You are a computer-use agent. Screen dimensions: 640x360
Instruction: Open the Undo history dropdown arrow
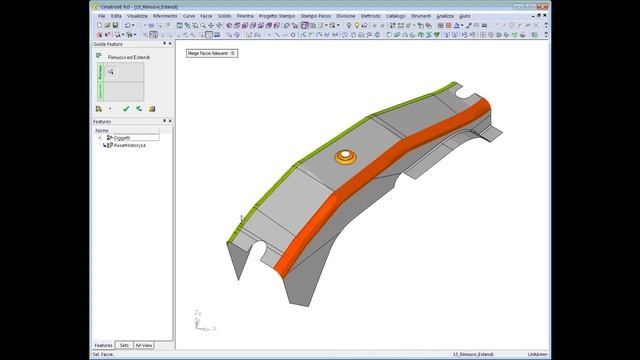point(133,25)
